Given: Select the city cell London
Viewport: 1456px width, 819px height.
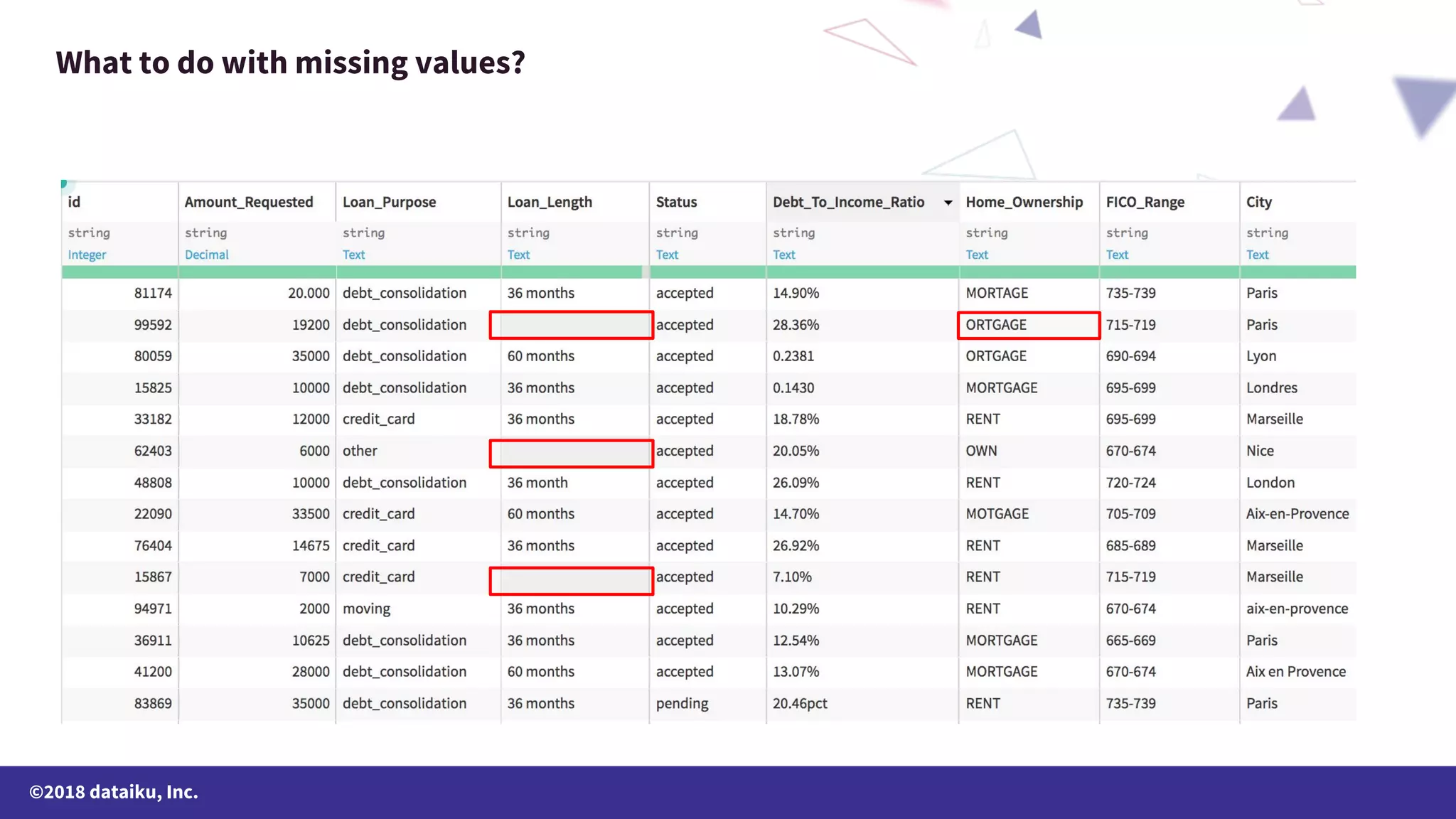Looking at the screenshot, I should [x=1270, y=483].
